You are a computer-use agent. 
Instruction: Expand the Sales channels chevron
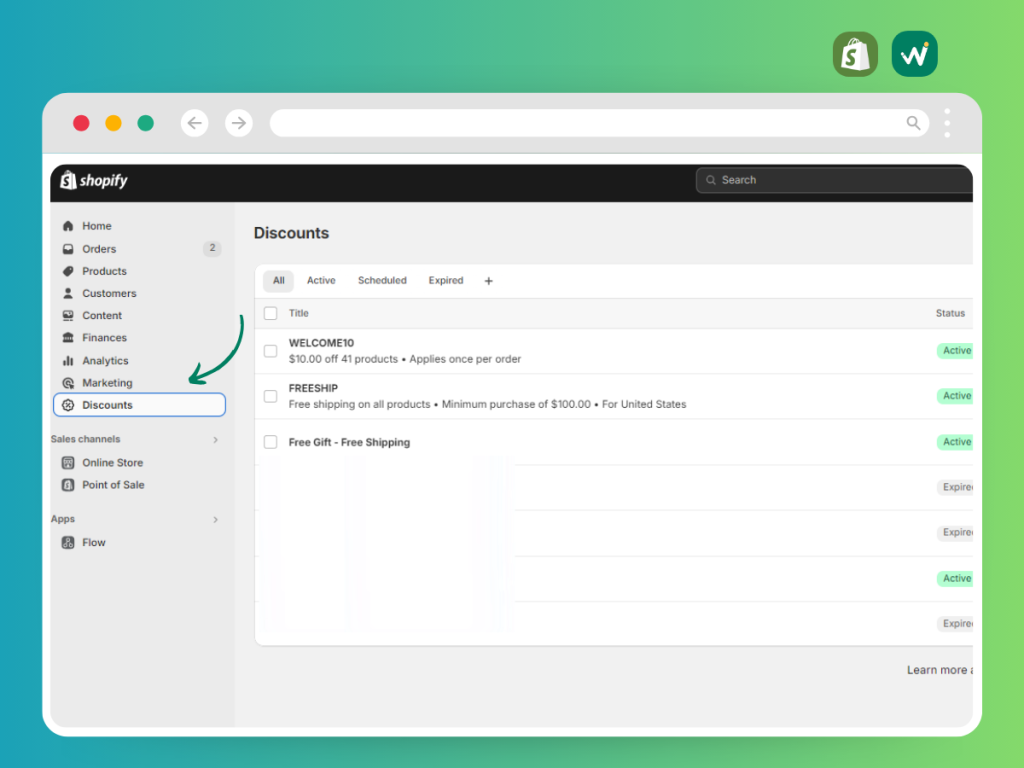216,440
